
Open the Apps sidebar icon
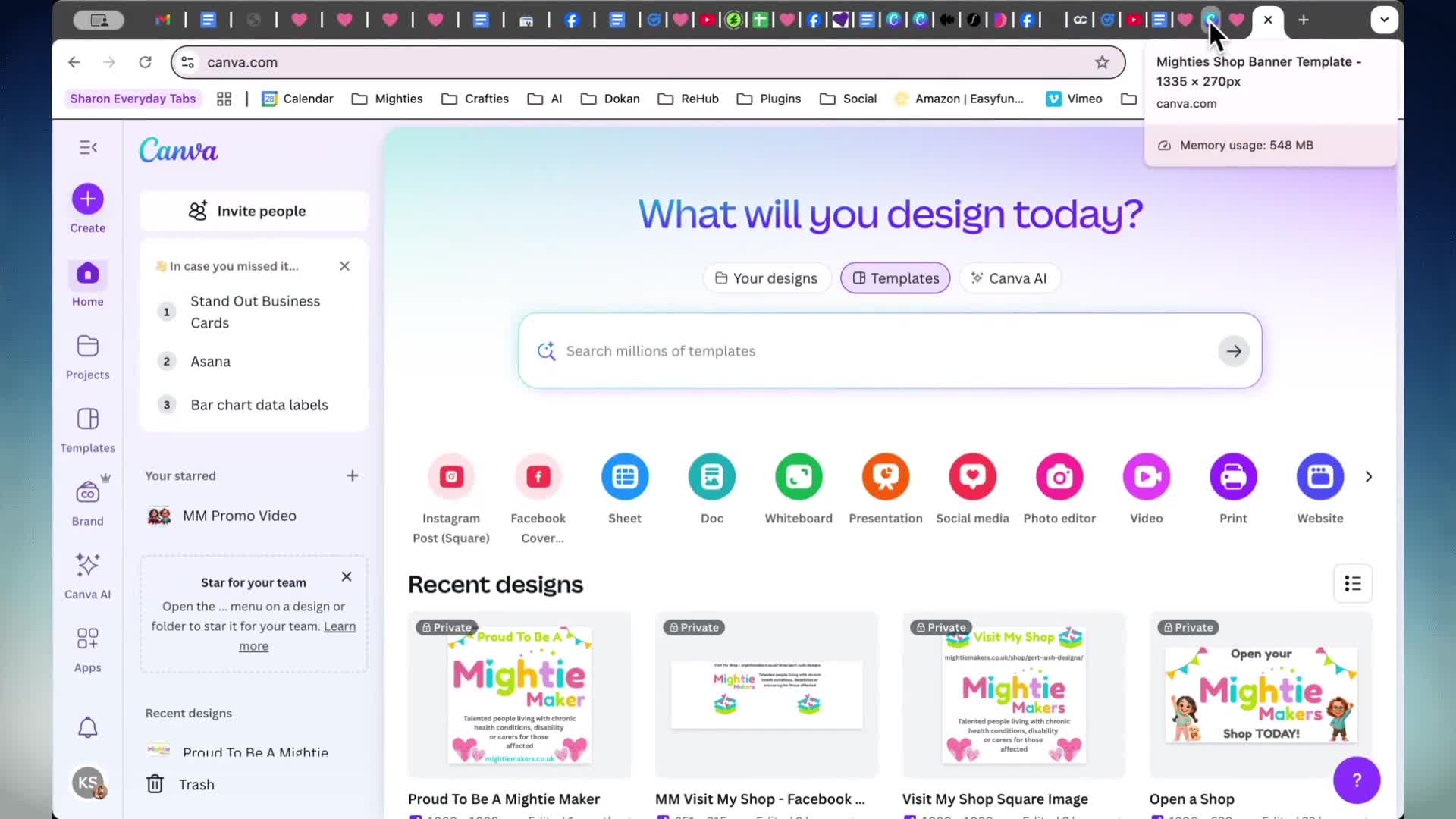pyautogui.click(x=88, y=650)
